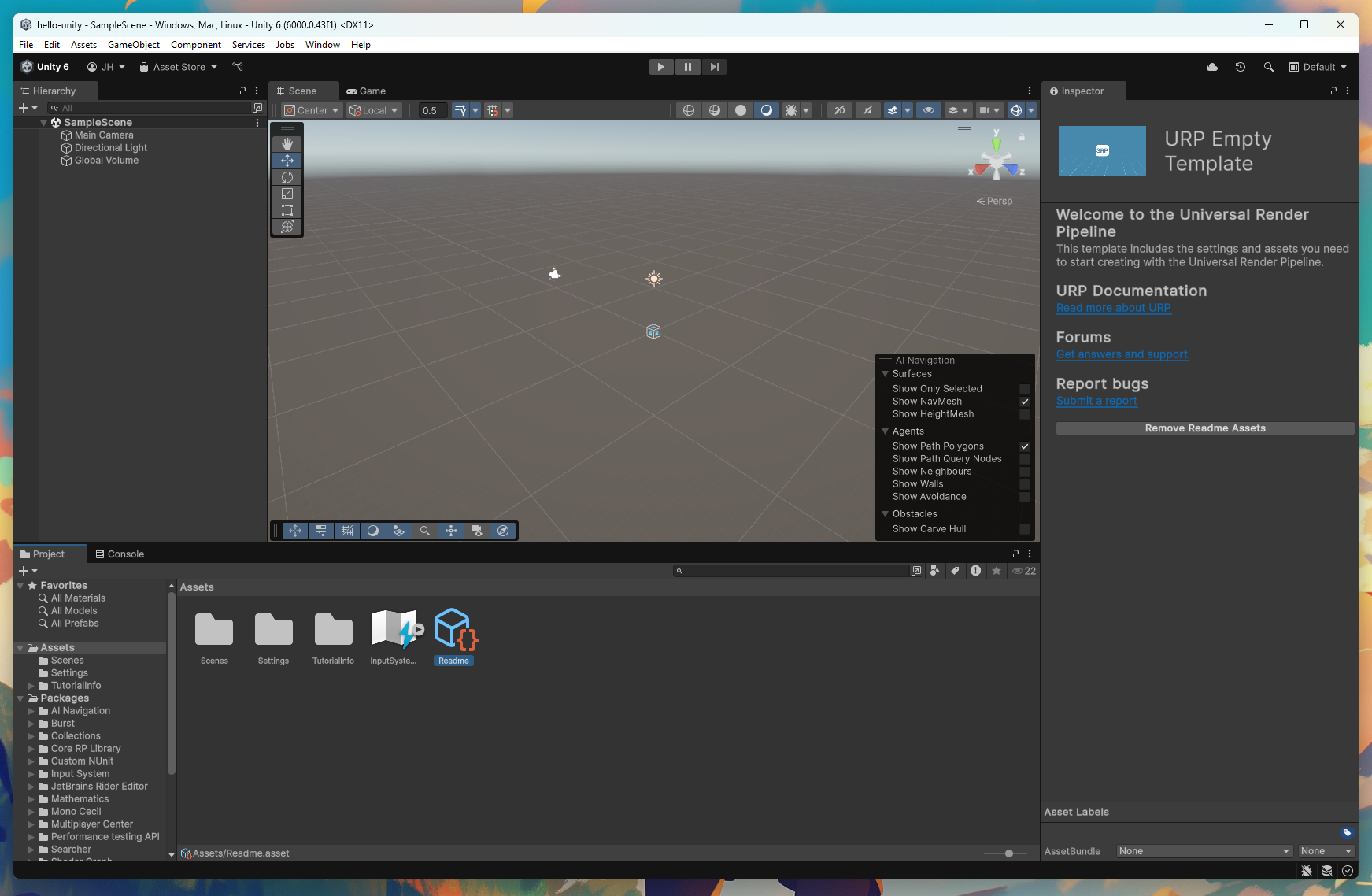Select the combined Transform tool

click(287, 227)
